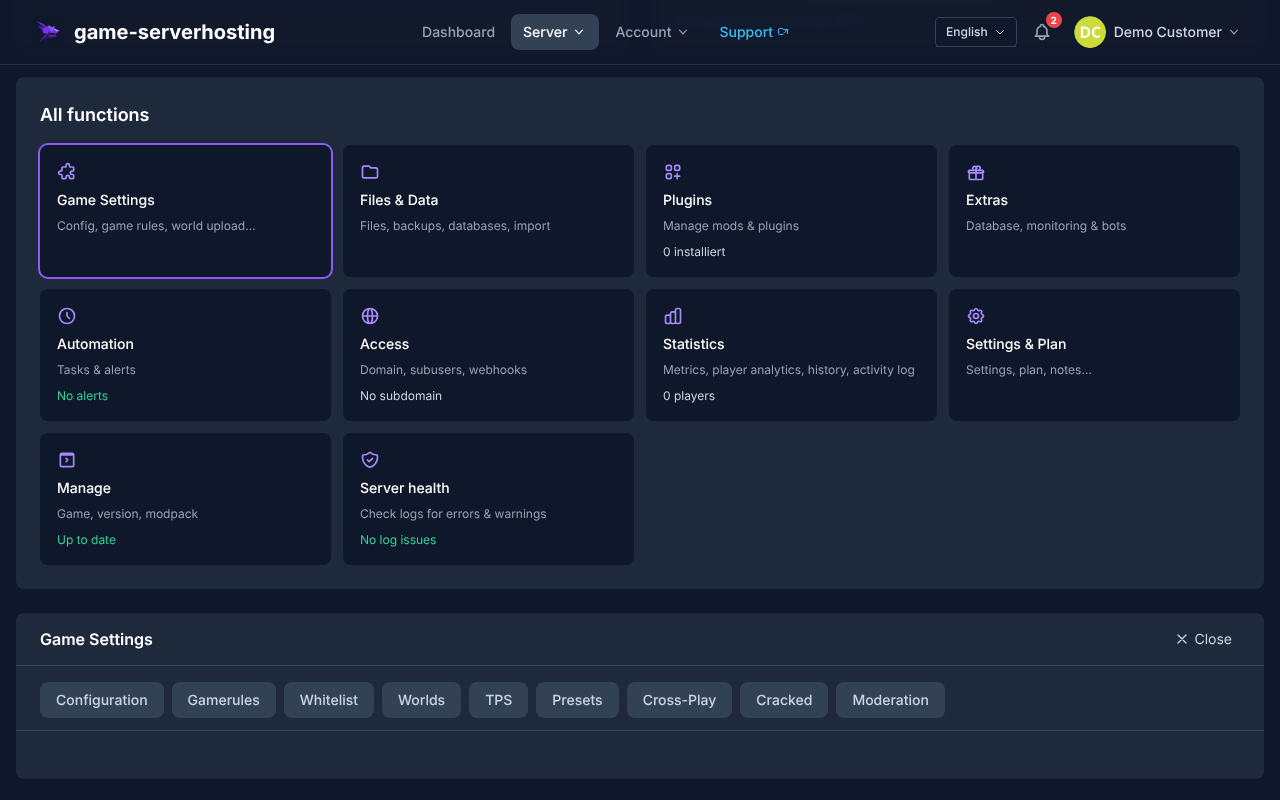Switch to the Whitelist tab
The image size is (1280, 800).
[x=329, y=700]
